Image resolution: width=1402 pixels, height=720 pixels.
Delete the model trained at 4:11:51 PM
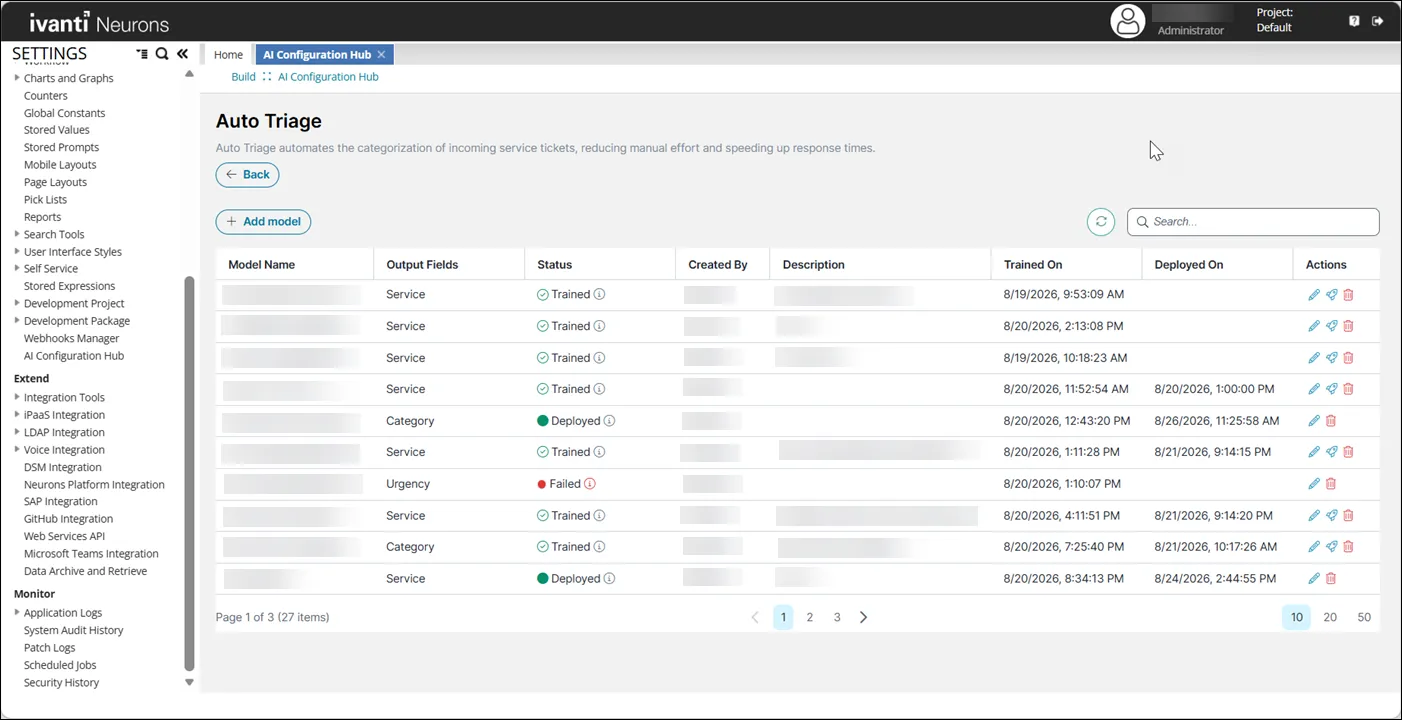(1348, 516)
